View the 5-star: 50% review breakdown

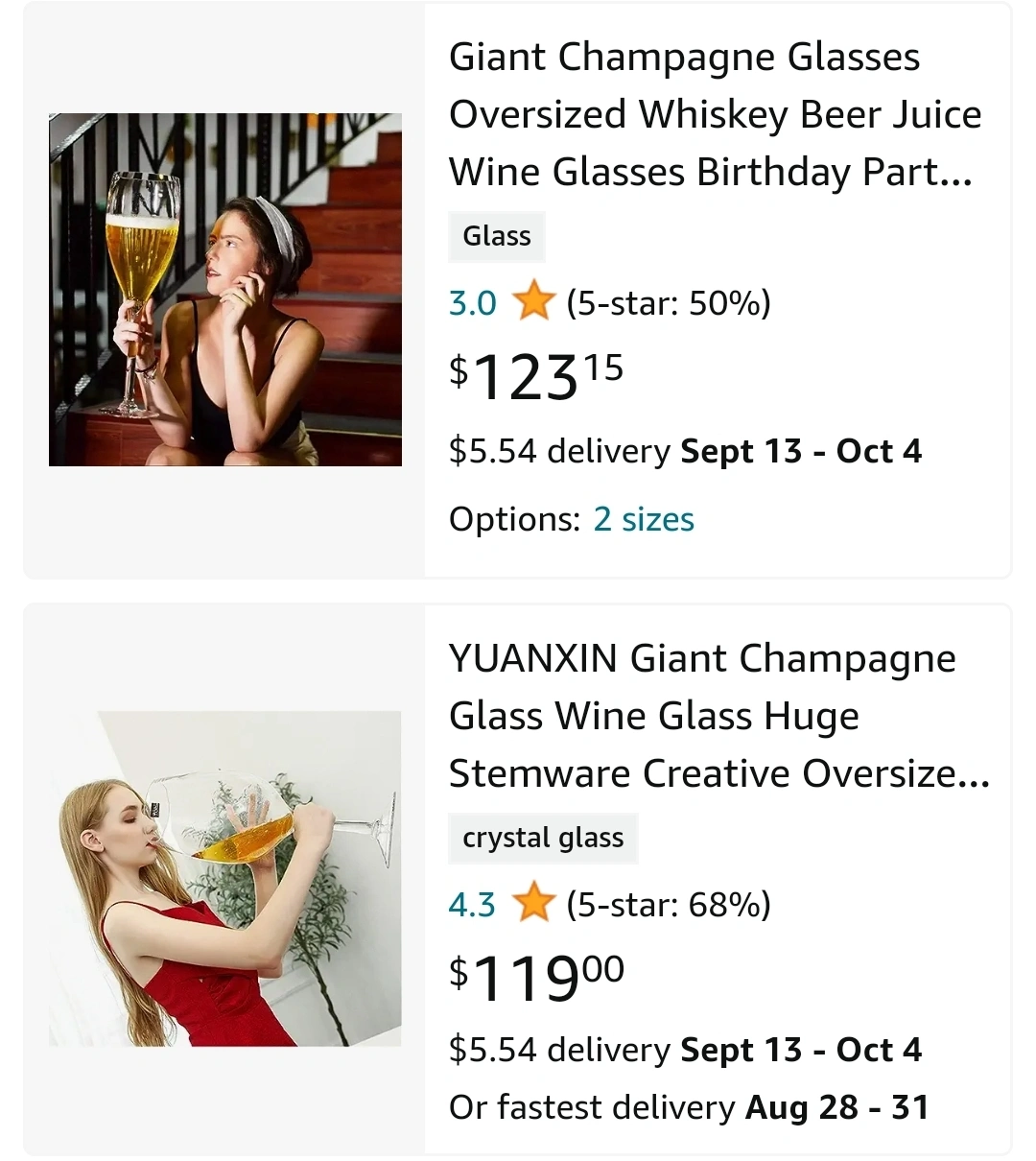click(669, 303)
